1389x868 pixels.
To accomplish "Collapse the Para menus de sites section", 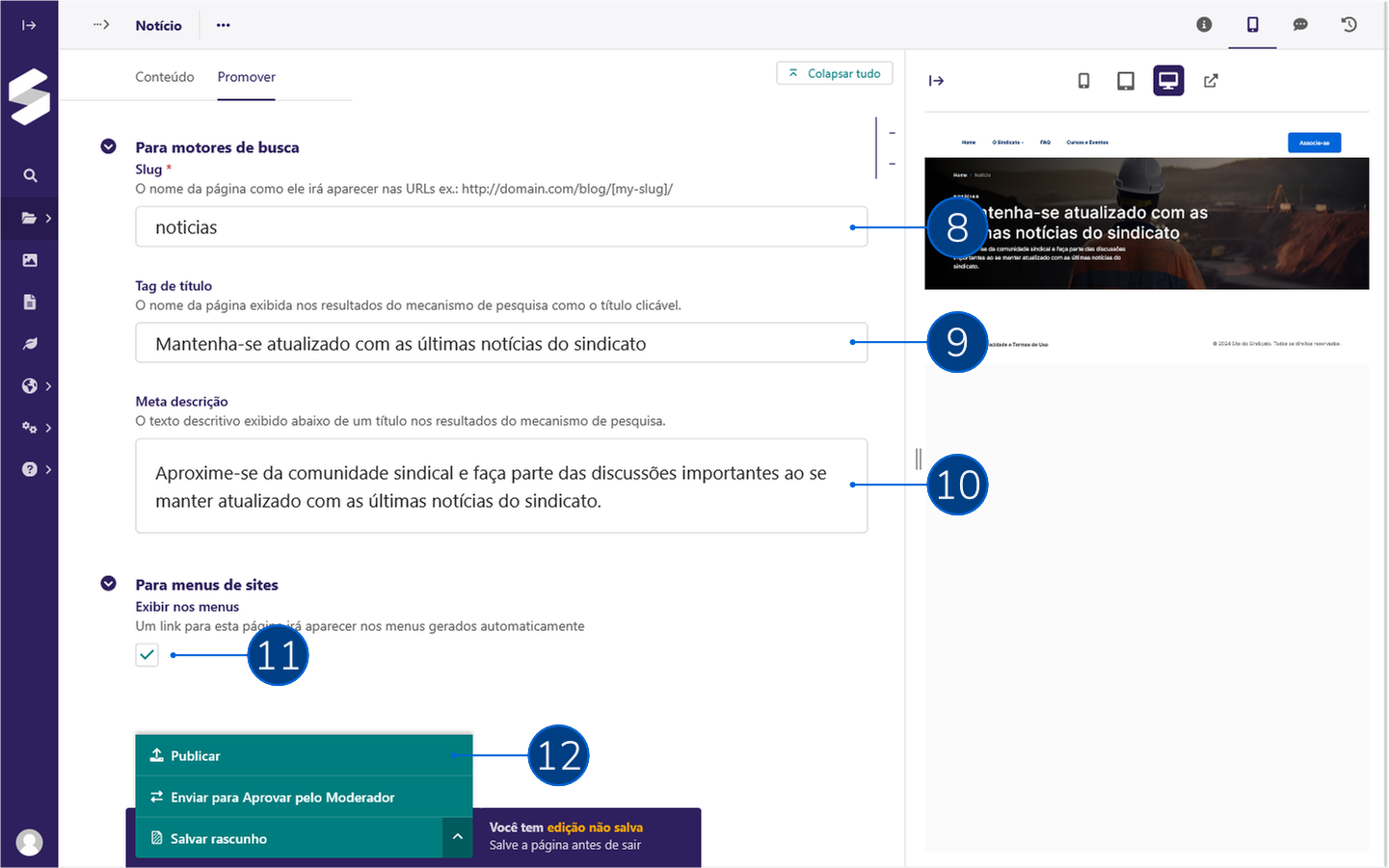I will 108,583.
